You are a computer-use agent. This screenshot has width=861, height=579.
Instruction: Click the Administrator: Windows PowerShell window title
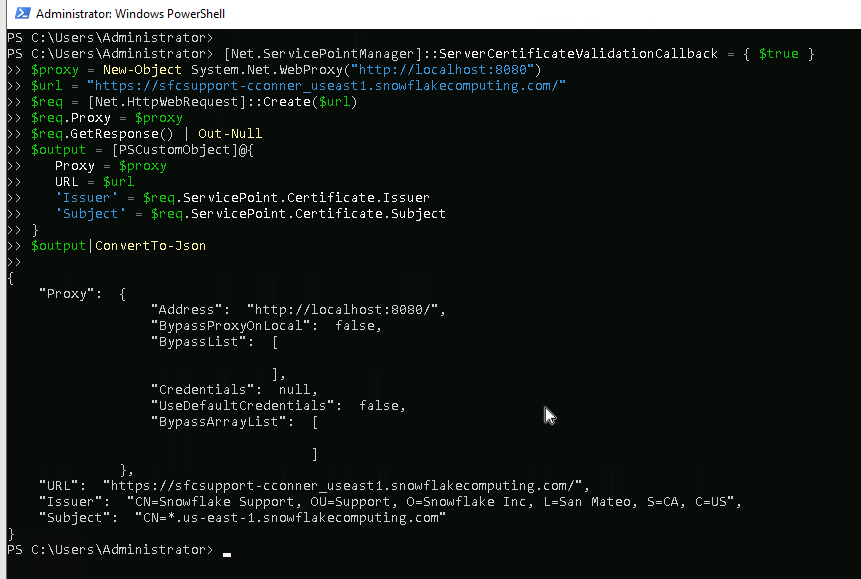pos(130,14)
